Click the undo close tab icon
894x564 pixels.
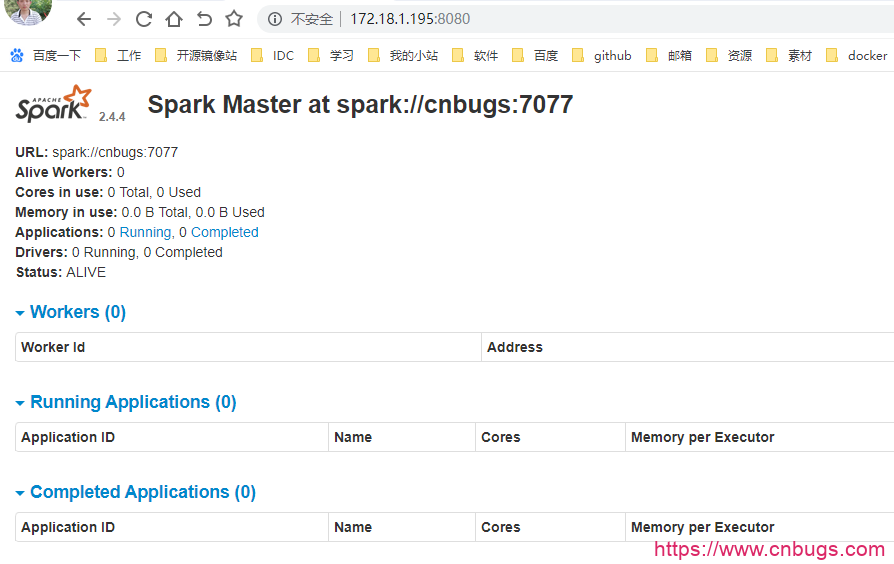pyautogui.click(x=204, y=19)
